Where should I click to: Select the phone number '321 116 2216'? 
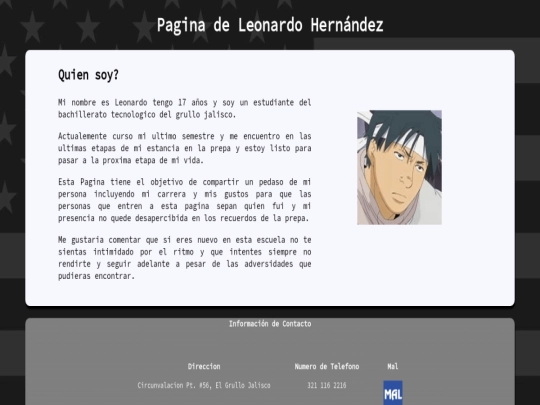tap(327, 385)
